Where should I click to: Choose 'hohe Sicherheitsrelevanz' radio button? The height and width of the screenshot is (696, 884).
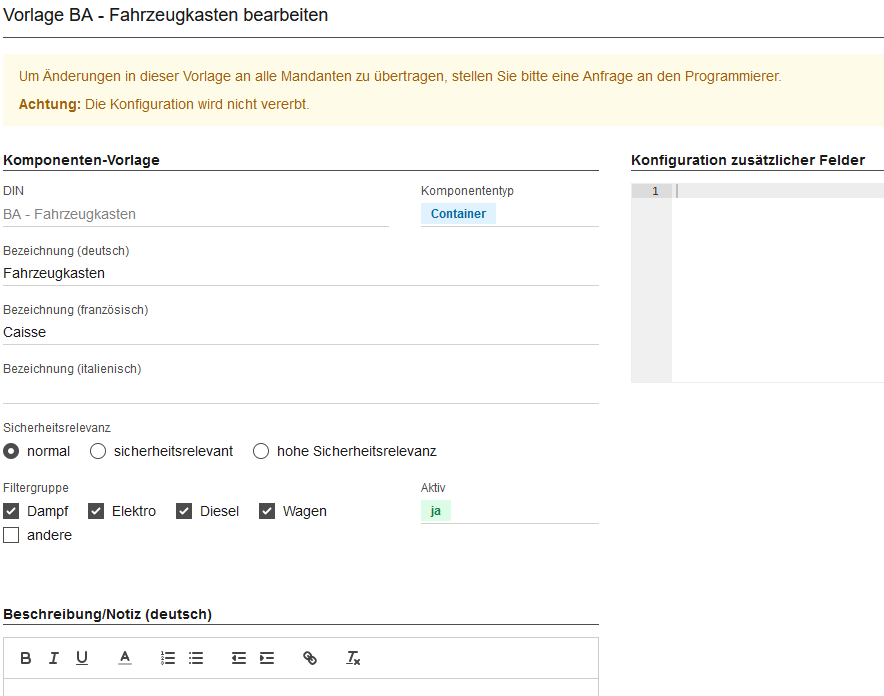point(261,451)
